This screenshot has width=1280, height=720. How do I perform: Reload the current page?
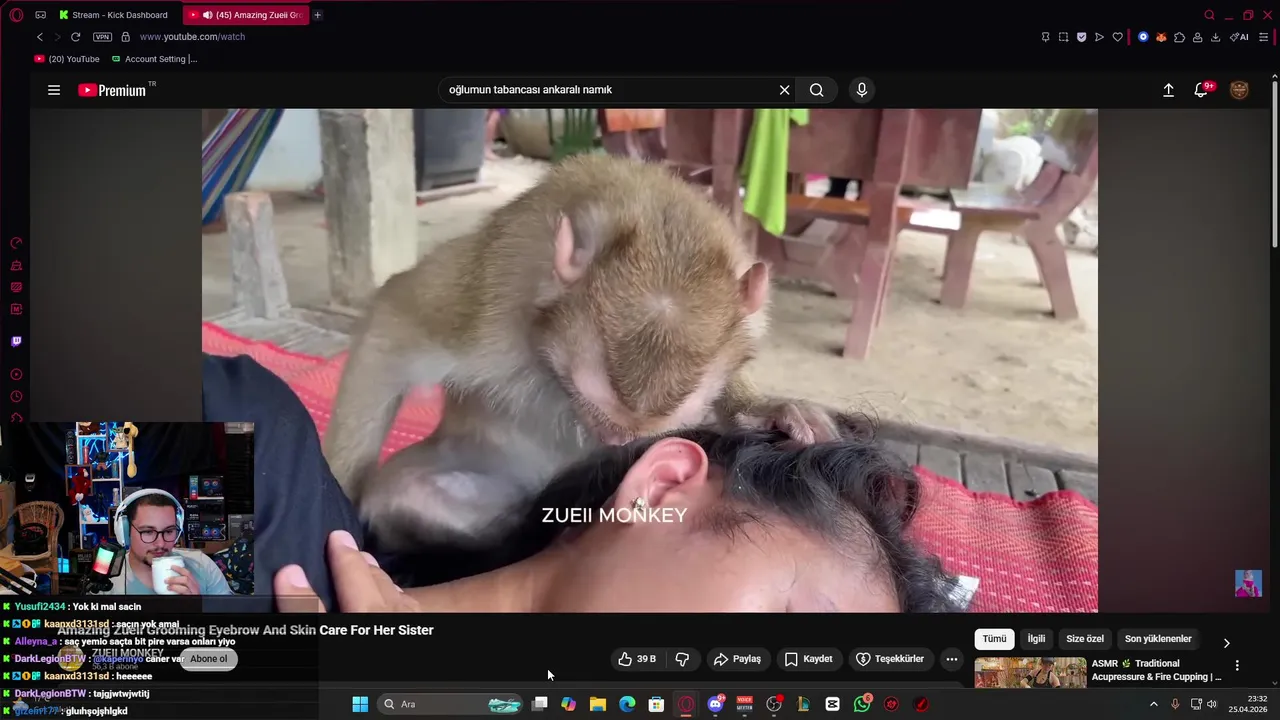pyautogui.click(x=75, y=37)
